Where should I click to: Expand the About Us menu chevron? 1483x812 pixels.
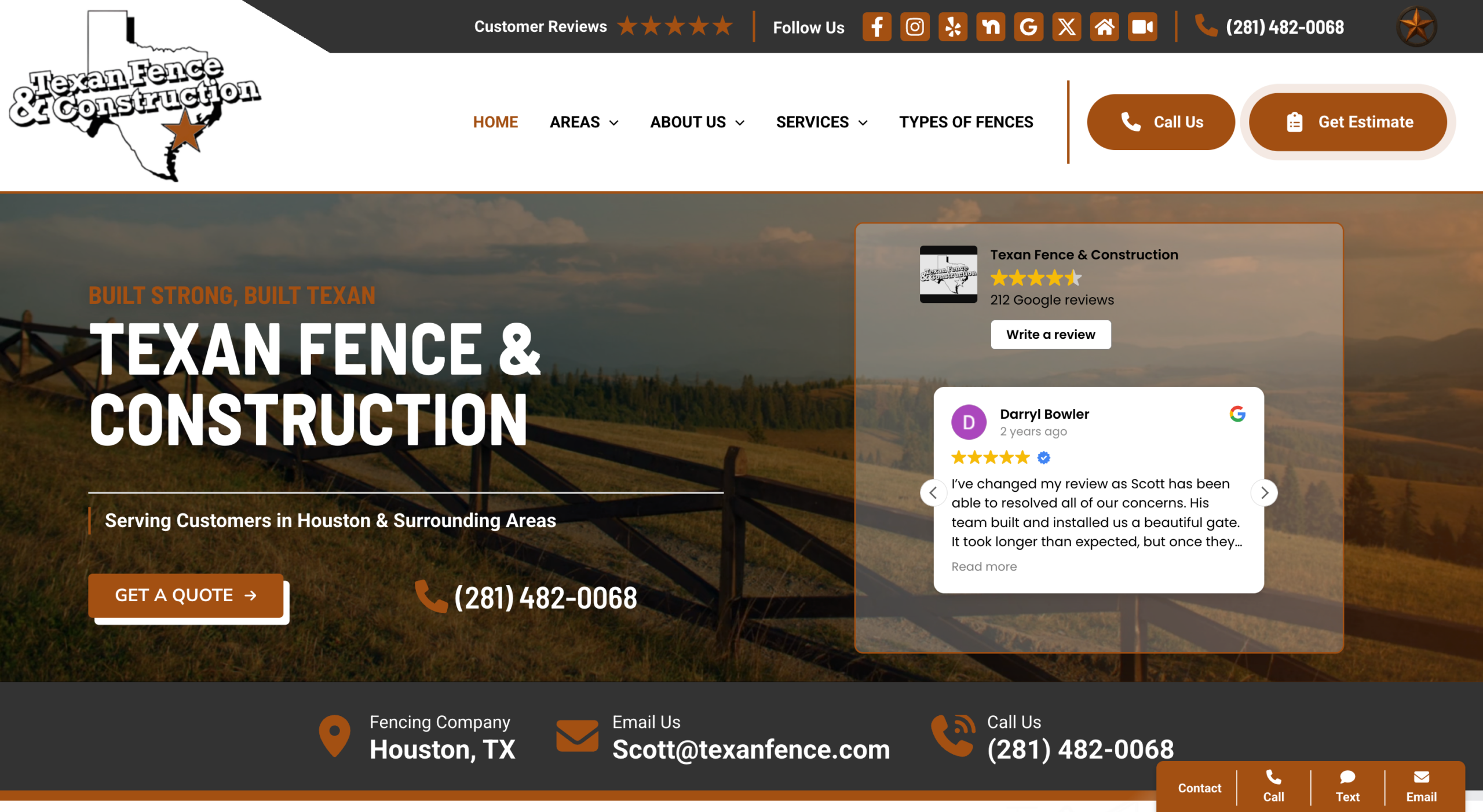[x=740, y=123]
